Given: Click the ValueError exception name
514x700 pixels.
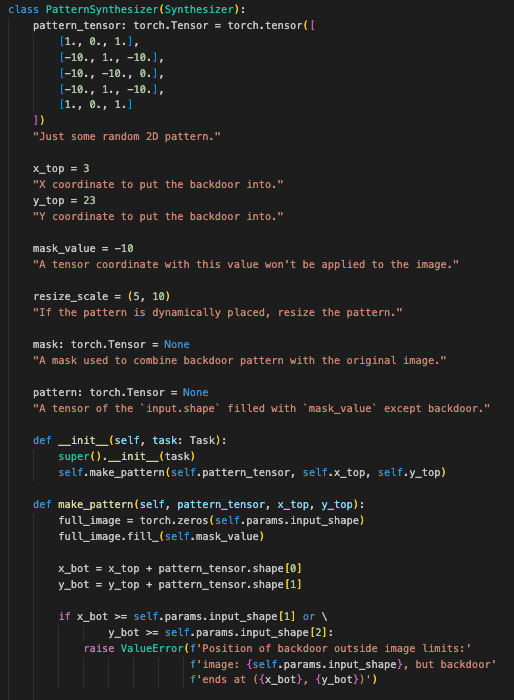Looking at the screenshot, I should pyautogui.click(x=152, y=648).
